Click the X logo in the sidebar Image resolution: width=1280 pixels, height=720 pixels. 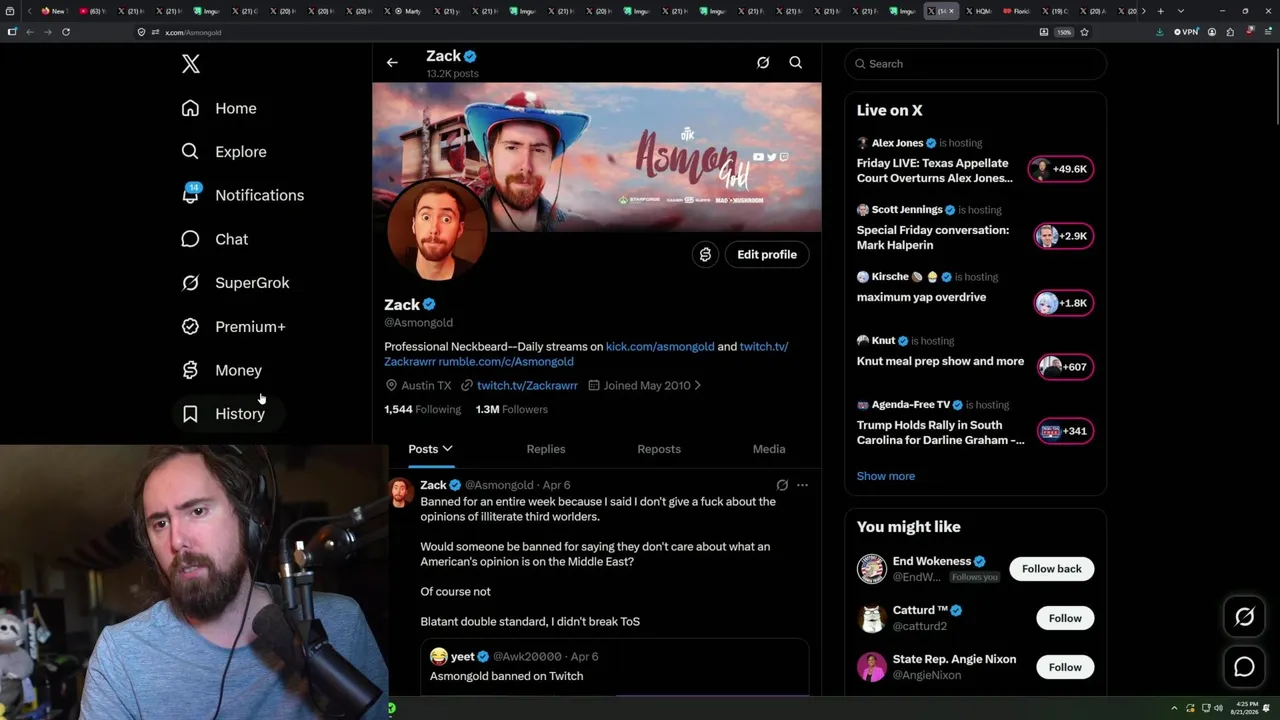[x=191, y=64]
